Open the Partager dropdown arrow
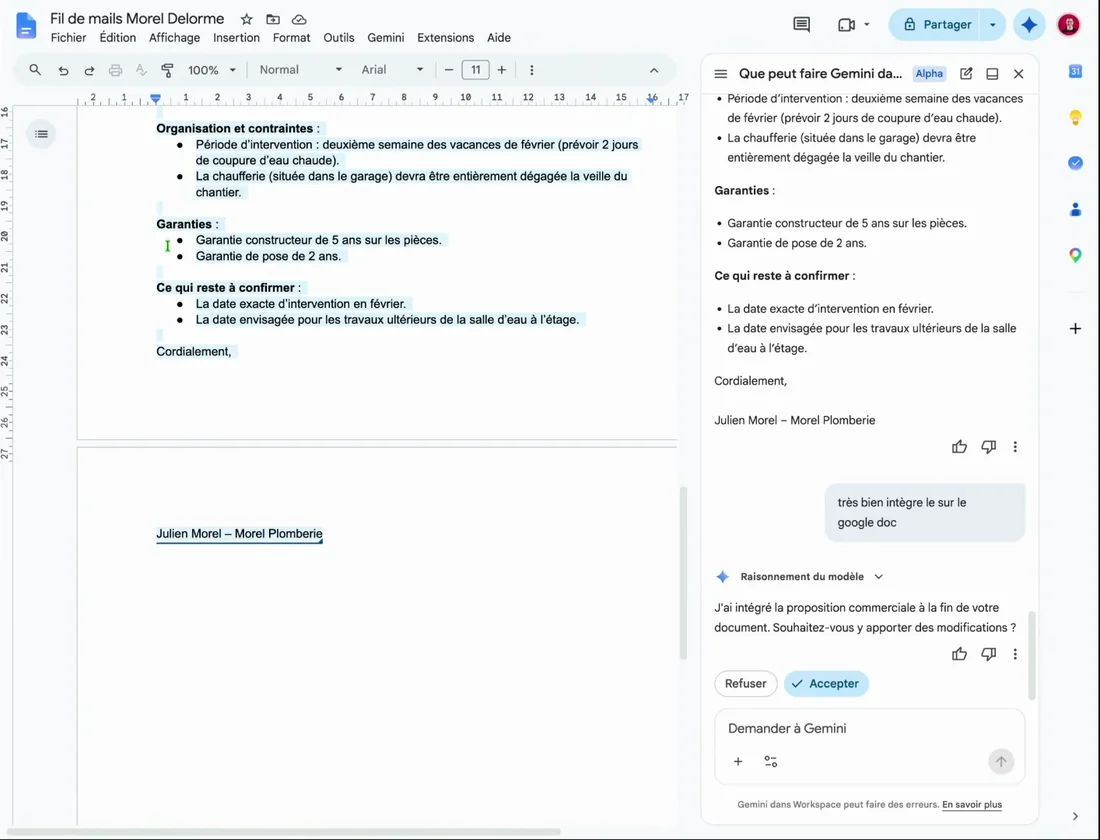 tap(992, 25)
